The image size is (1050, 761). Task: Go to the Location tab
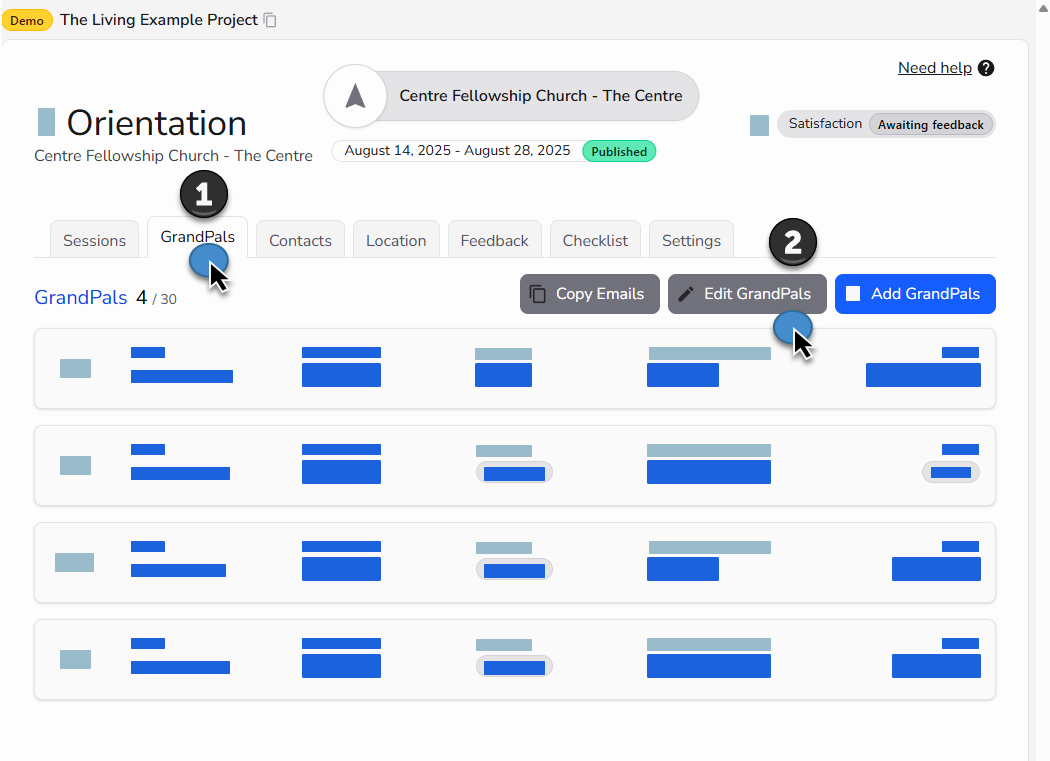(396, 240)
